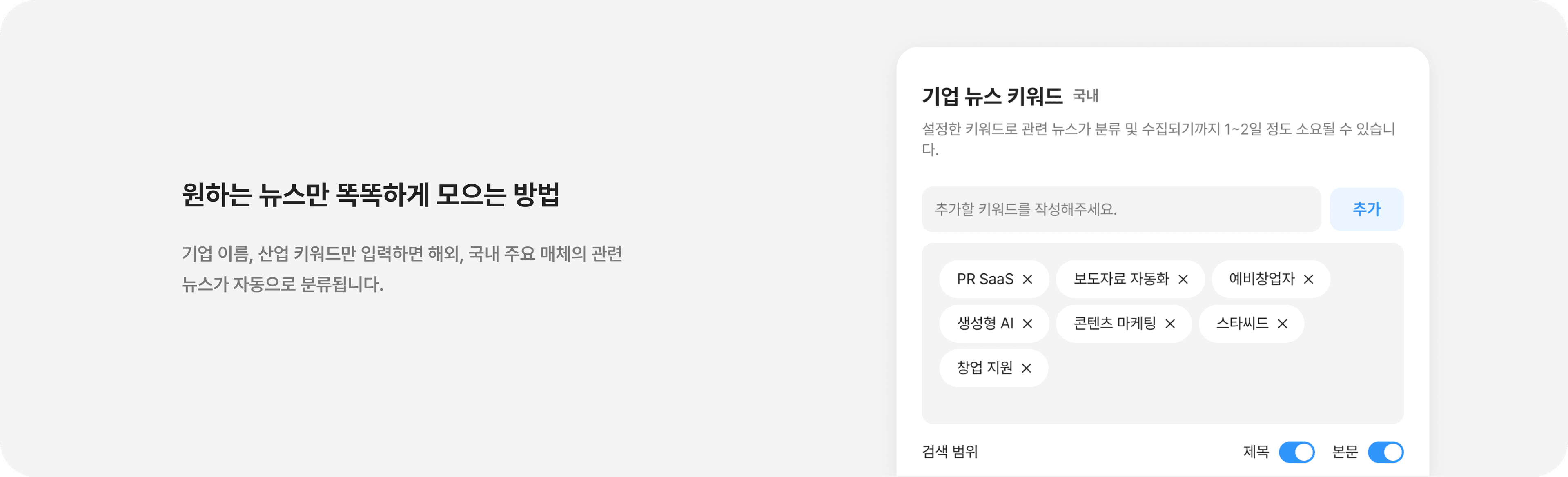
Task: Click the 보도자료 자동화 chip label
Action: 1121,279
